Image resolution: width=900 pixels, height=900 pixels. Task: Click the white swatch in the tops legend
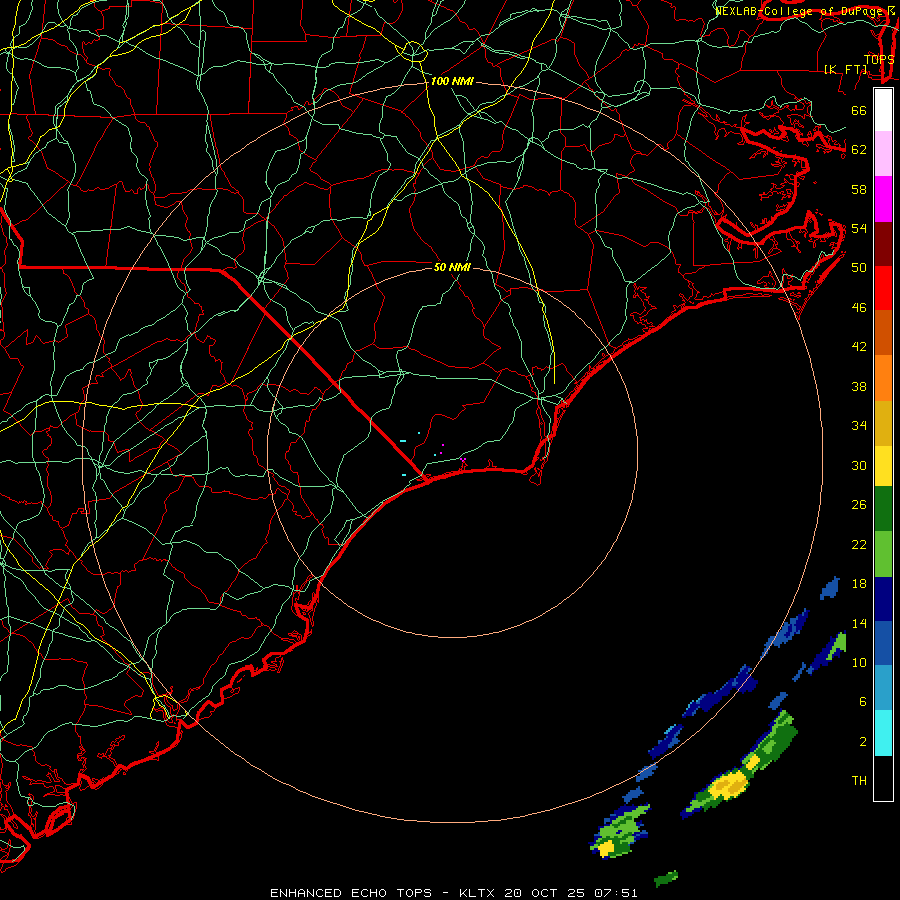pyautogui.click(x=883, y=110)
